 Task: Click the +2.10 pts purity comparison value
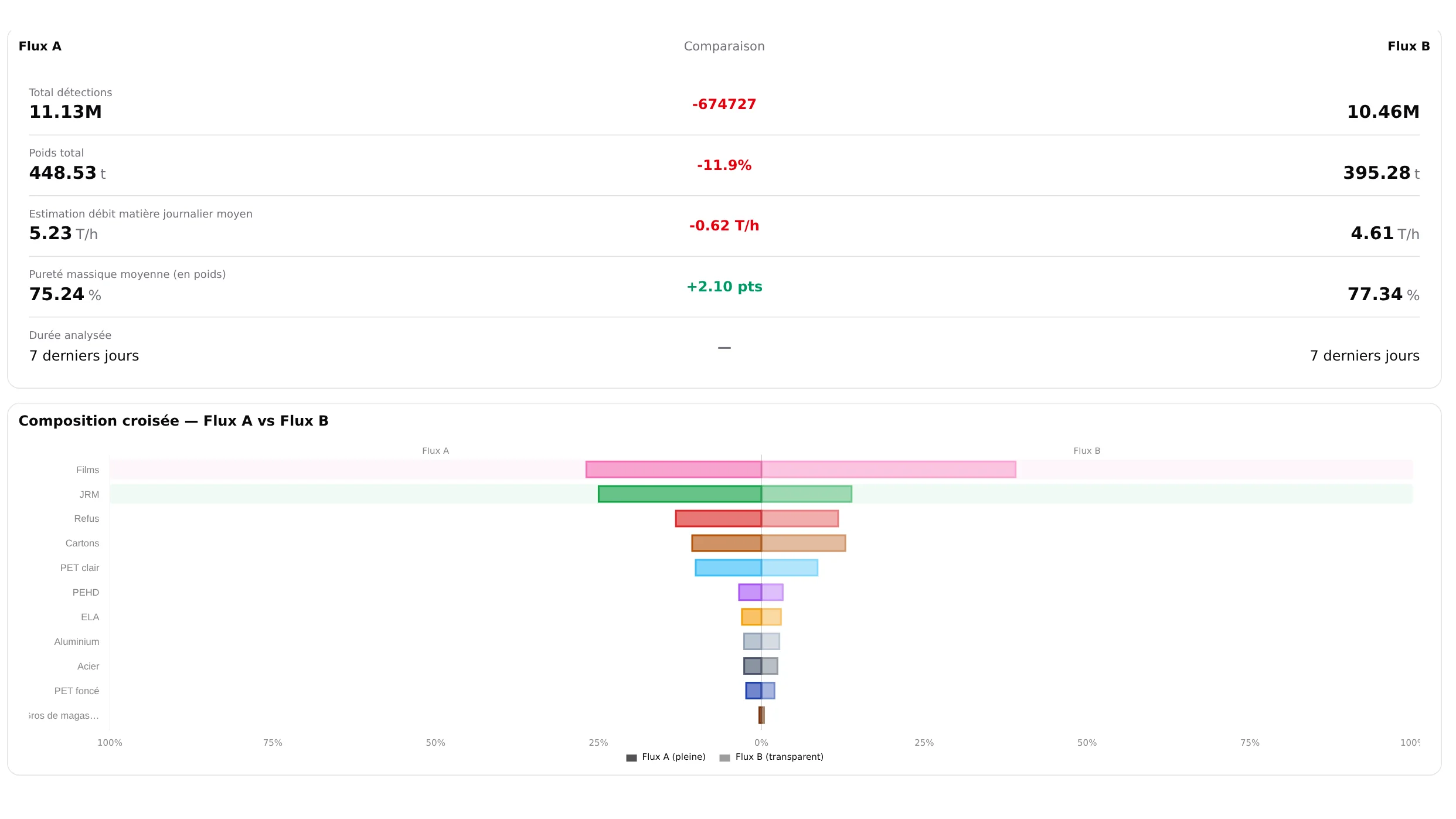(x=724, y=287)
